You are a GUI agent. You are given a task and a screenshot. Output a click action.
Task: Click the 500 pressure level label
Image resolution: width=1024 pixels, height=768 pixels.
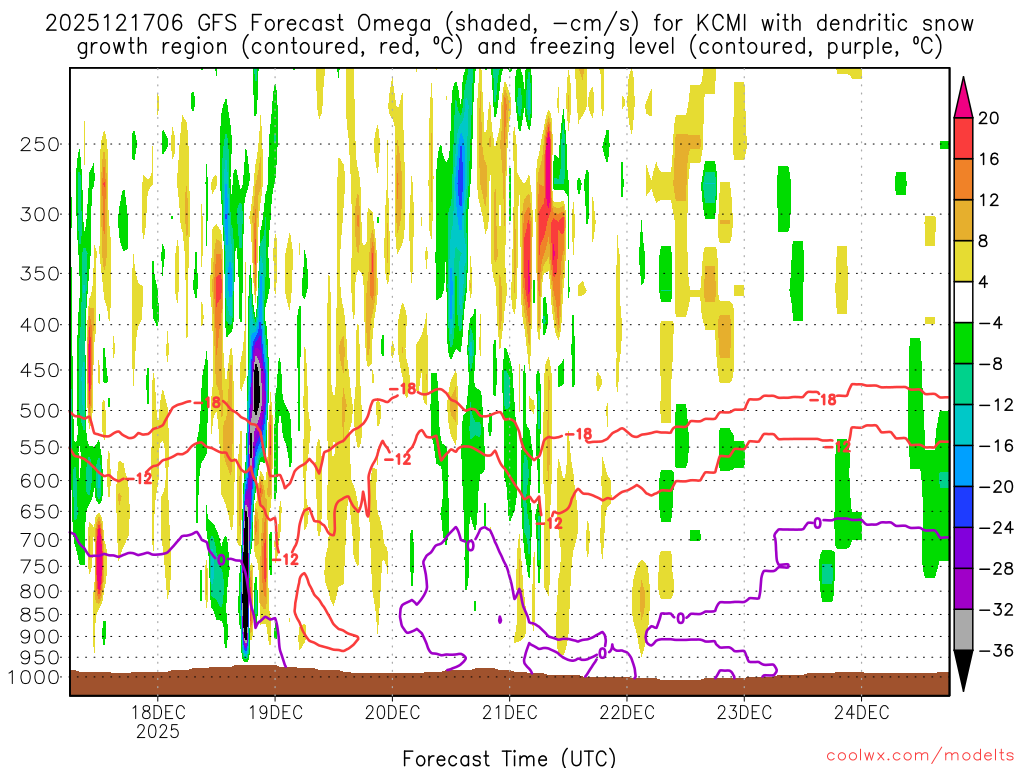[x=40, y=411]
